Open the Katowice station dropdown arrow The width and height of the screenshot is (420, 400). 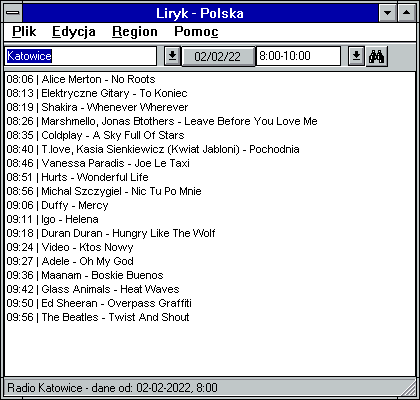click(x=172, y=56)
